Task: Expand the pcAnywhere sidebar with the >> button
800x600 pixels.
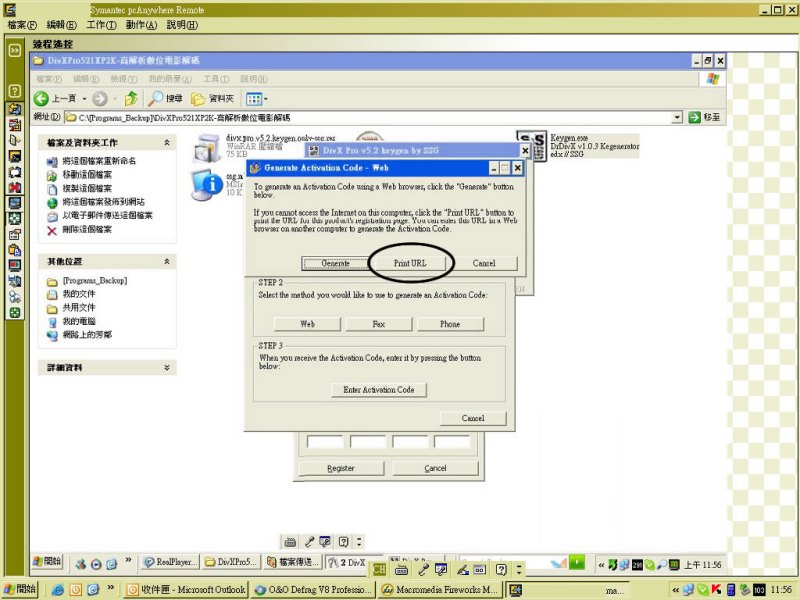Action: click(14, 50)
